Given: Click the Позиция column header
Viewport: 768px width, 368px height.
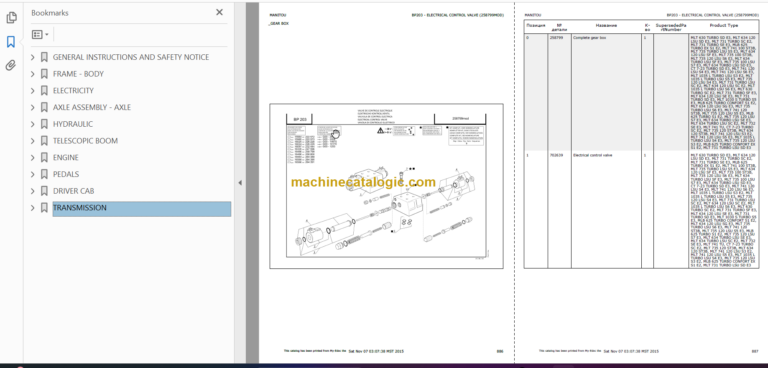Looking at the screenshot, I should coord(536,25).
